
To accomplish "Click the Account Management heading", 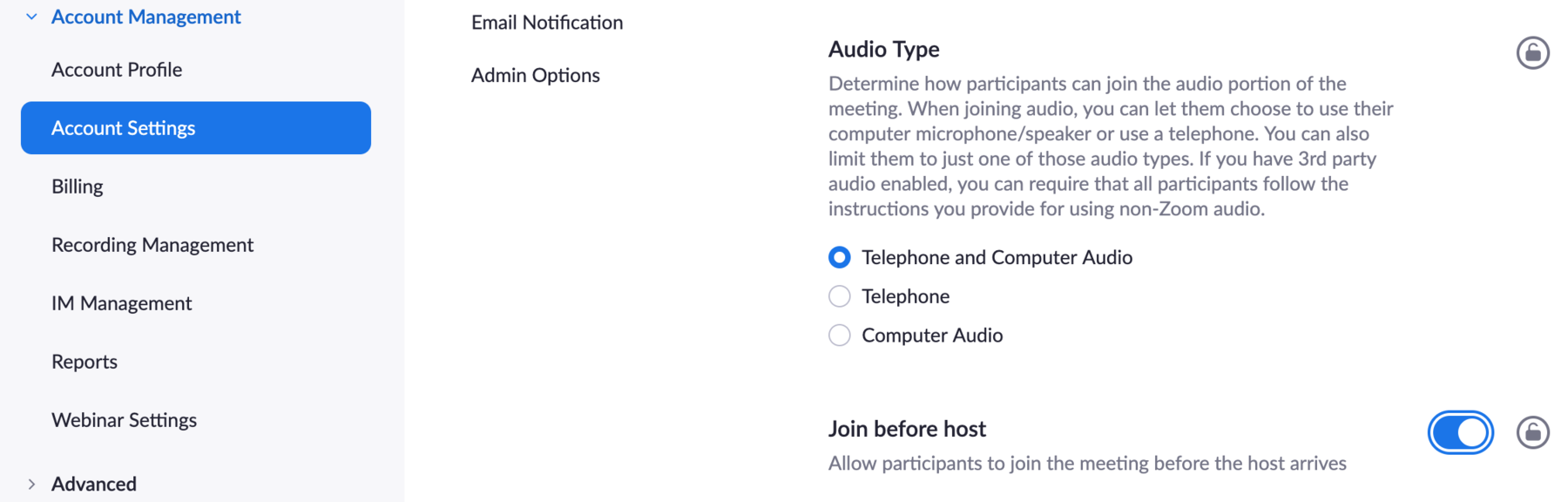I will [146, 17].
